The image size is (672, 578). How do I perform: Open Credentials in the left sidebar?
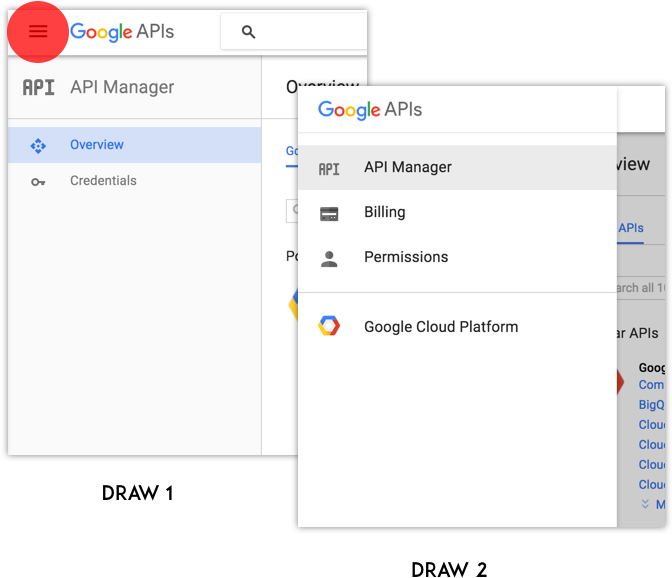[x=103, y=181]
